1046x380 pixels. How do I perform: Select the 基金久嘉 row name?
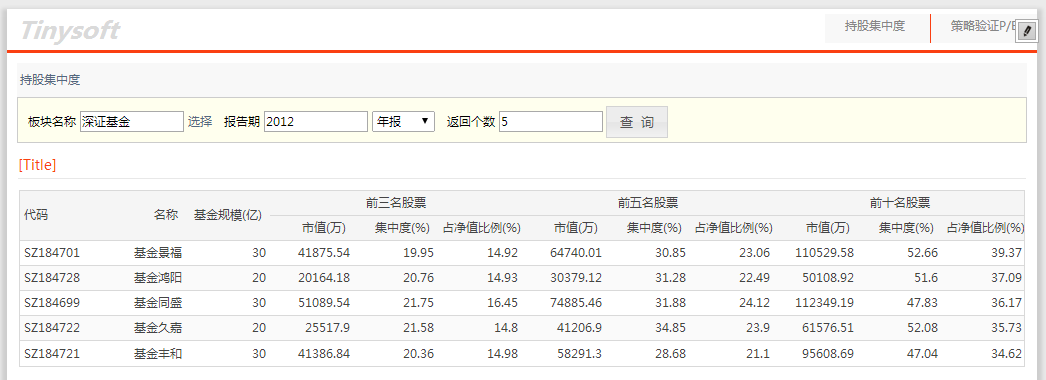(158, 328)
